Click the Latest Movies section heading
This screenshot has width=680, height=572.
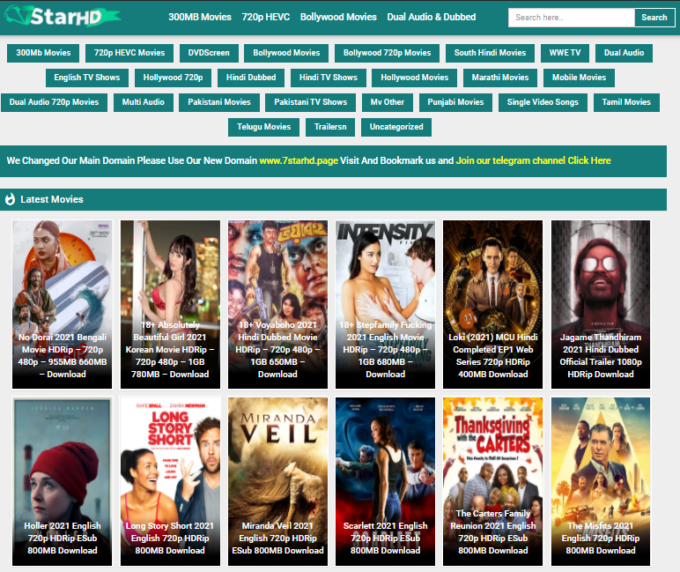point(52,199)
